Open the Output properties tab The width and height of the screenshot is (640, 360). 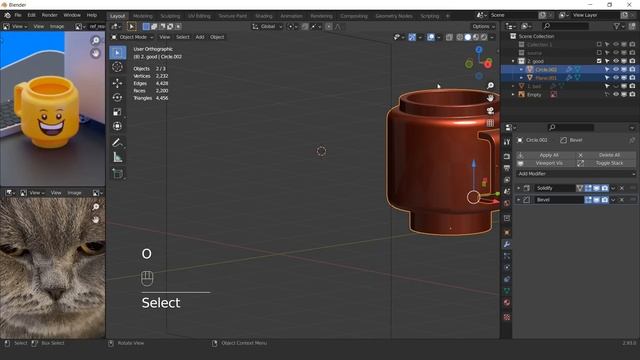coord(507,168)
